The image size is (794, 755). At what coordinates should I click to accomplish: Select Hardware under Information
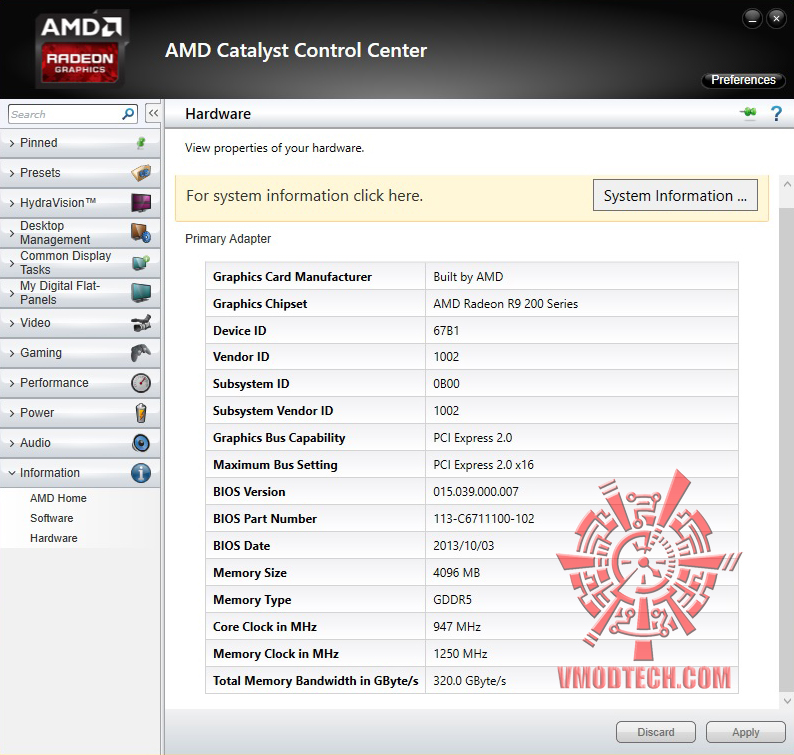[54, 538]
